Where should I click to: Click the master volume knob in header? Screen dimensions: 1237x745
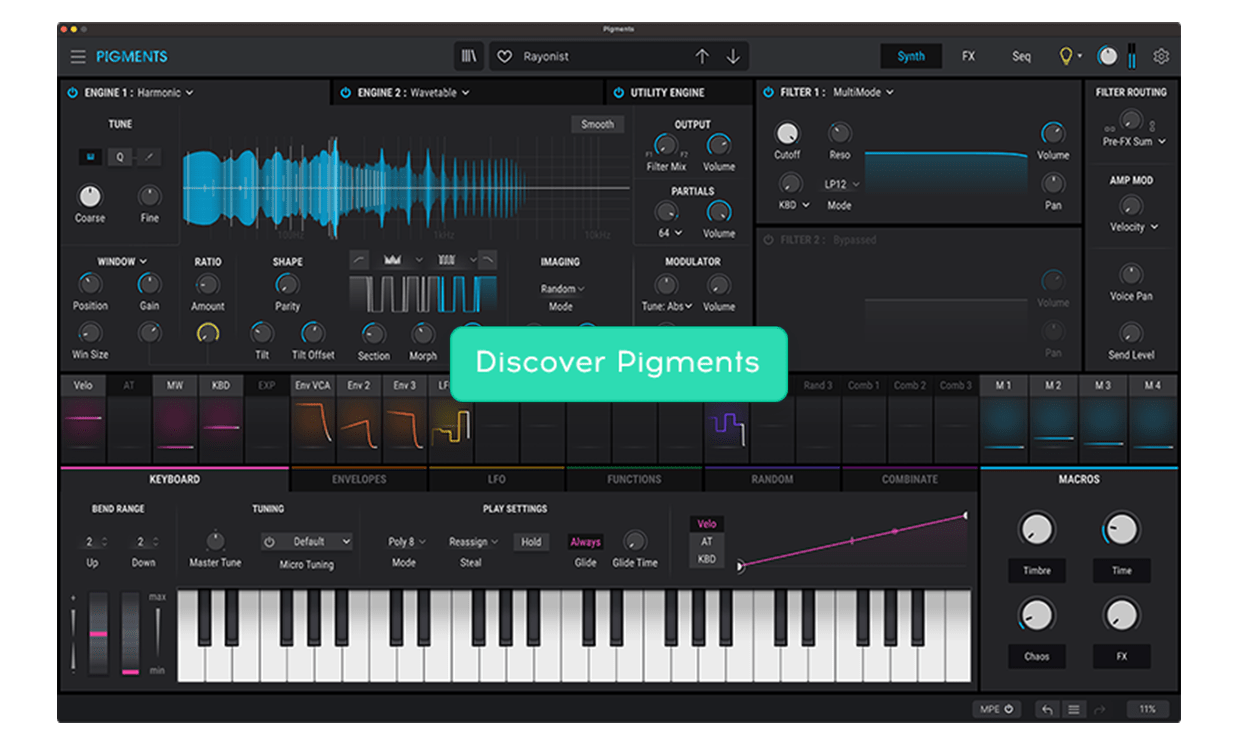tap(1108, 57)
